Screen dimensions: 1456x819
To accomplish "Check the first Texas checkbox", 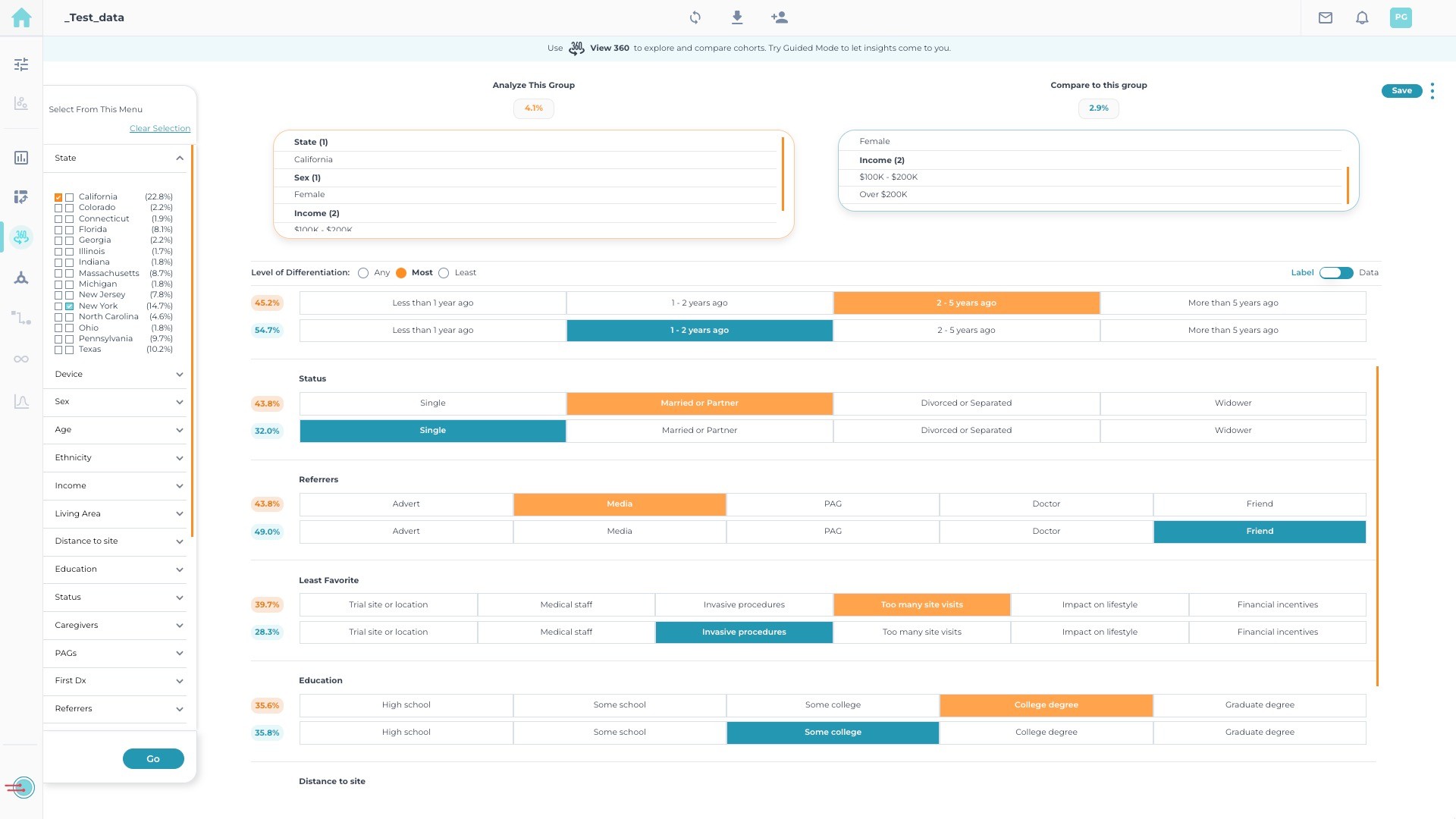I will coord(58,350).
